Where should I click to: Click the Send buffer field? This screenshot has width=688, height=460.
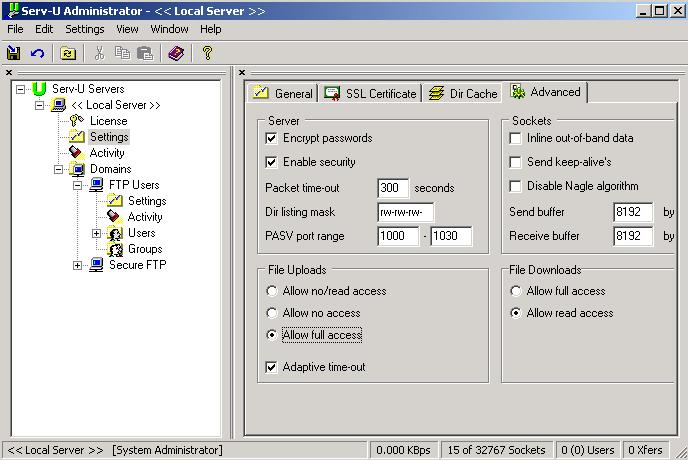tap(633, 212)
